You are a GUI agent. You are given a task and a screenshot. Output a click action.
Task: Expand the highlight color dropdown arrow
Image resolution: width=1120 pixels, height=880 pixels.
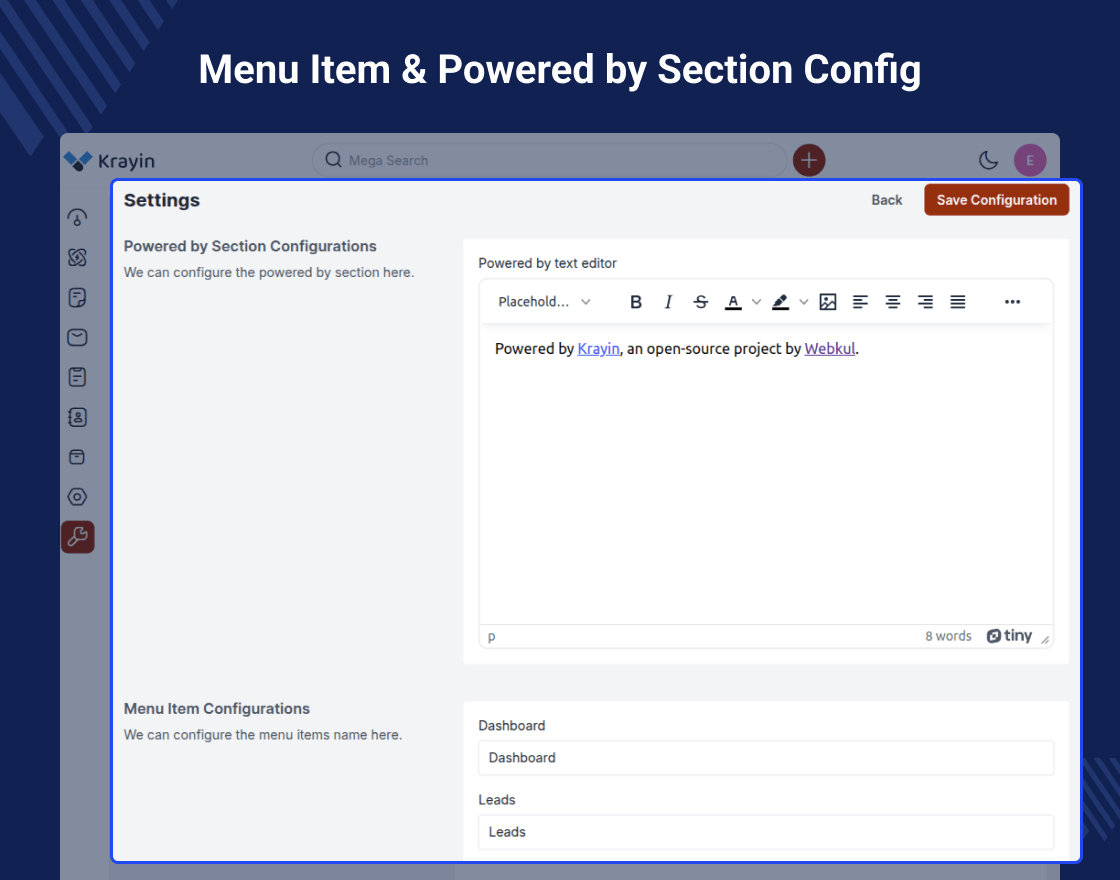coord(804,302)
